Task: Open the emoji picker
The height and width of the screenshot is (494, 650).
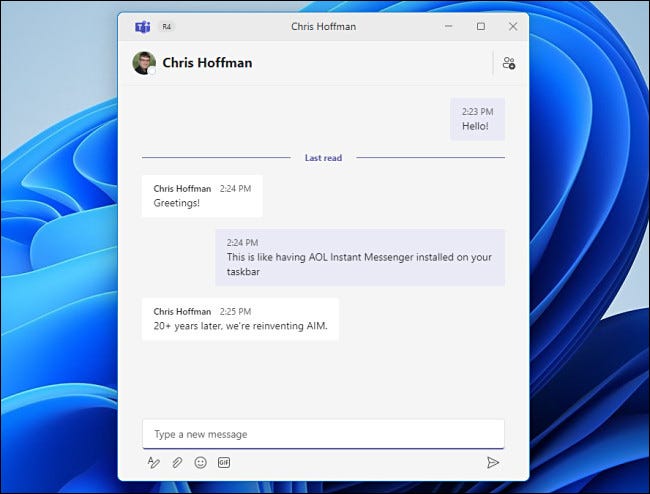Action: (200, 462)
